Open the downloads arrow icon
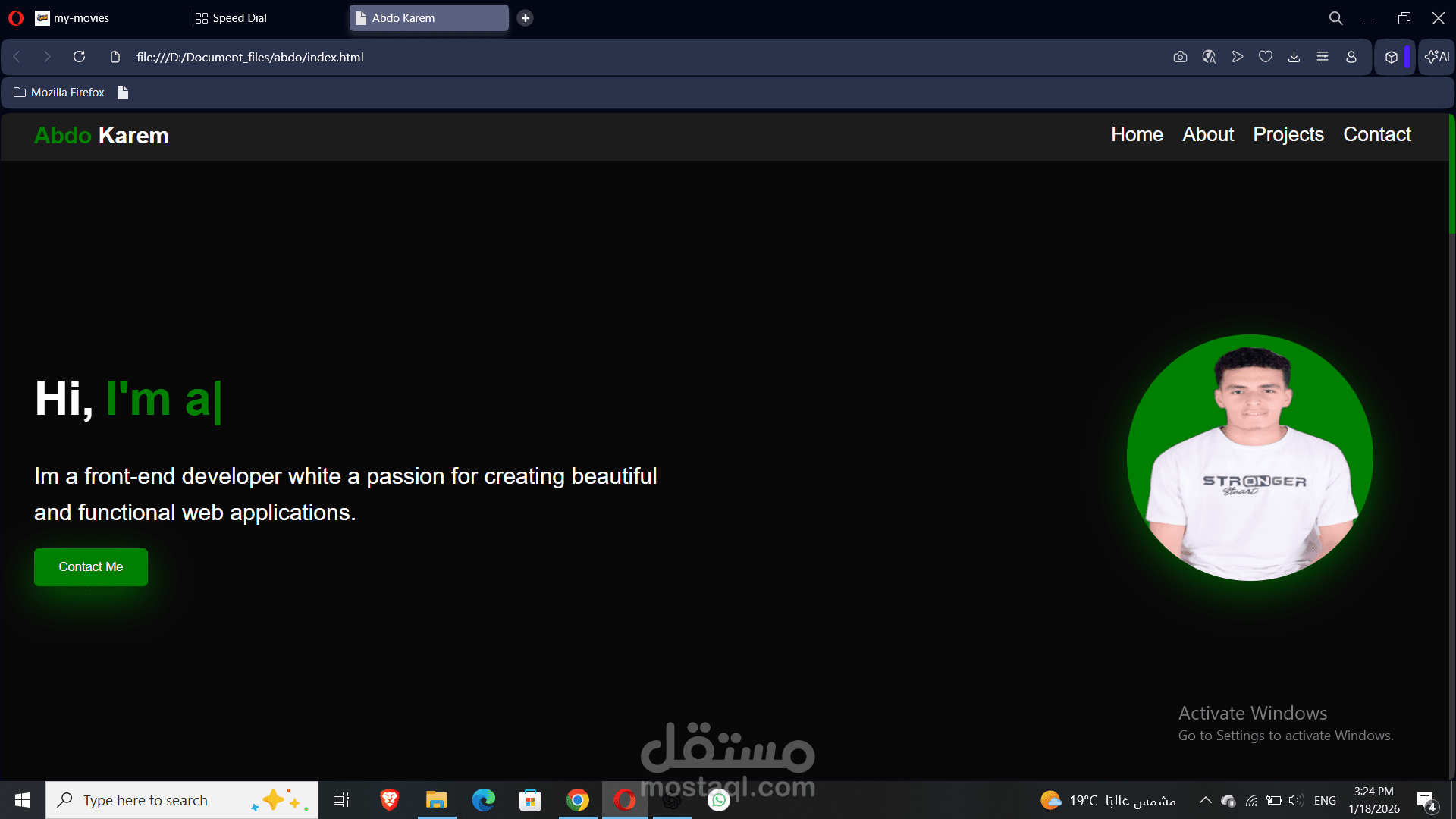Viewport: 1456px width, 819px height. pyautogui.click(x=1294, y=57)
